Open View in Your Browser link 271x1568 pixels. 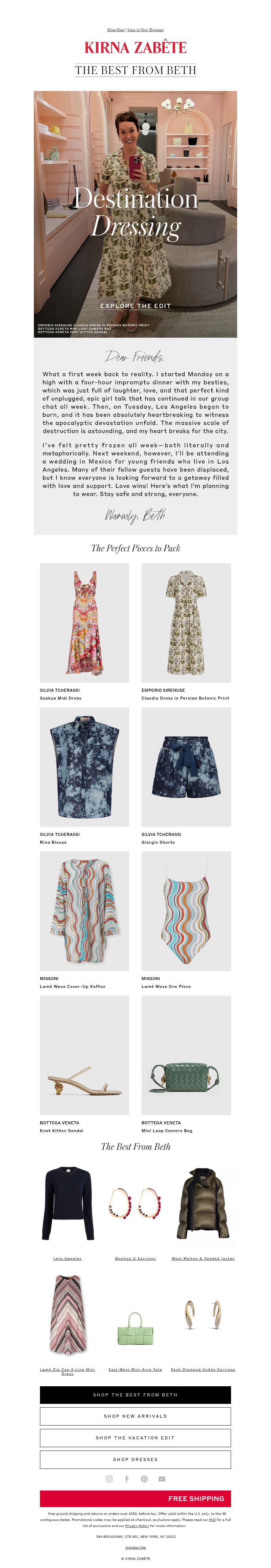click(x=146, y=30)
